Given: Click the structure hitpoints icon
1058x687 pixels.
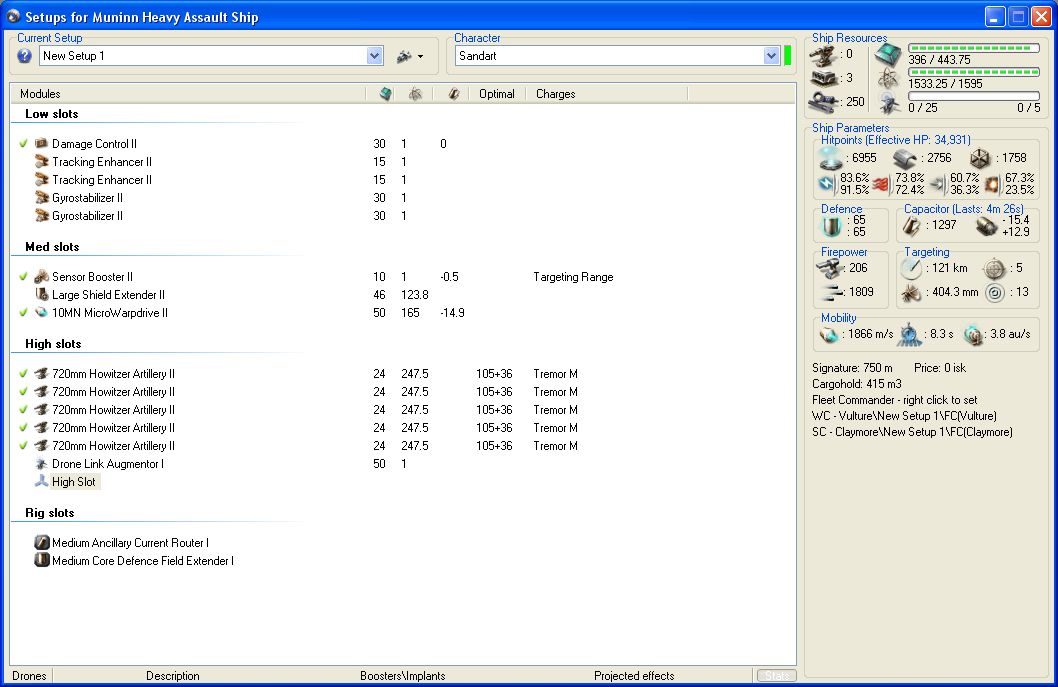Looking at the screenshot, I should tap(980, 159).
